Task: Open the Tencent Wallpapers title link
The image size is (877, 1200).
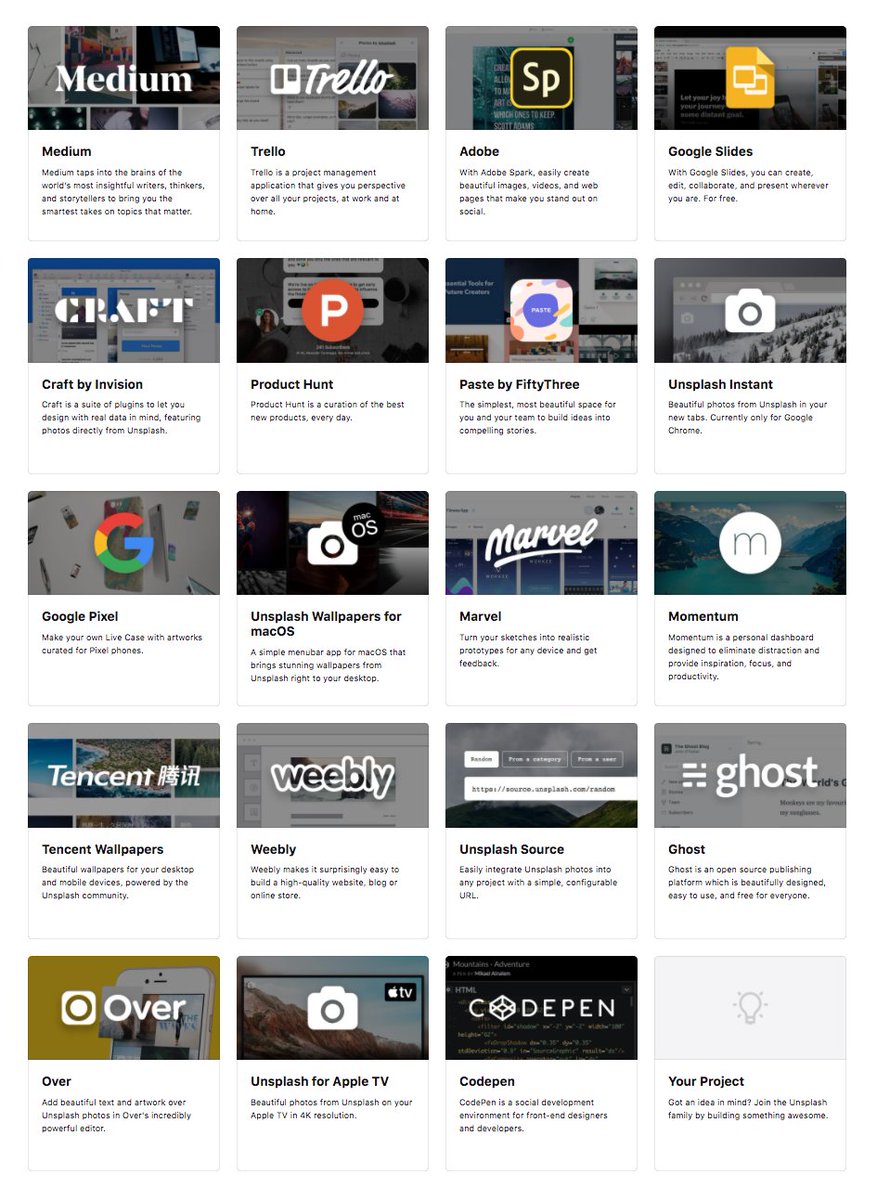Action: coord(103,850)
